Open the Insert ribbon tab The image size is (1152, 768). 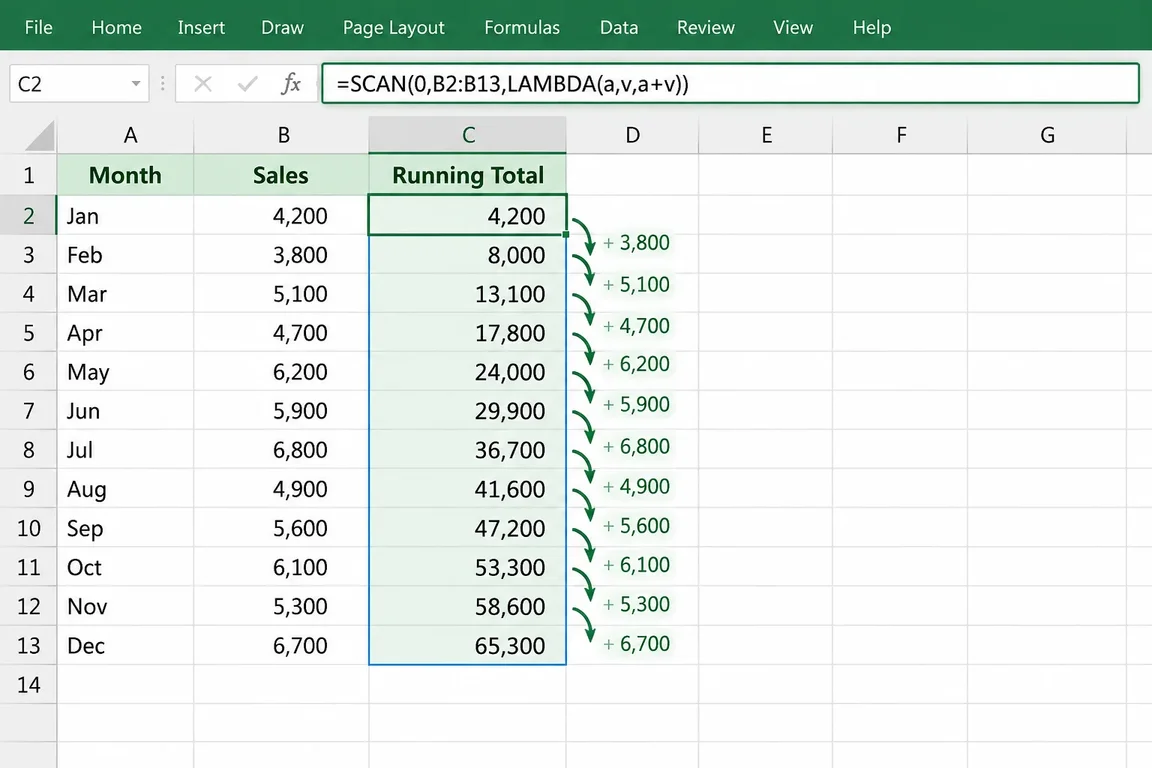[x=201, y=28]
